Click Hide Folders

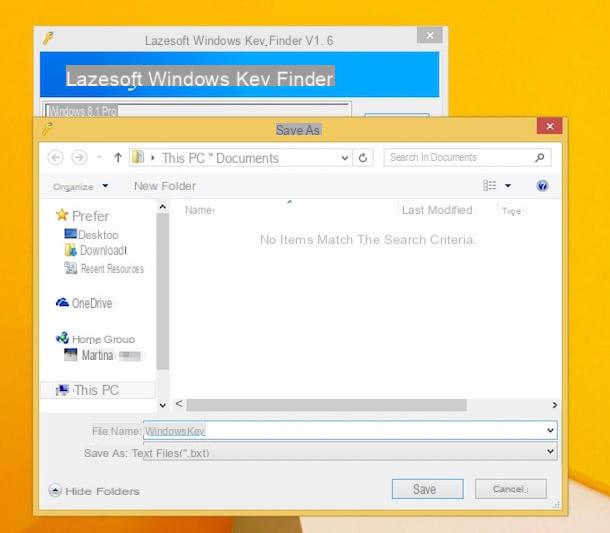click(94, 491)
